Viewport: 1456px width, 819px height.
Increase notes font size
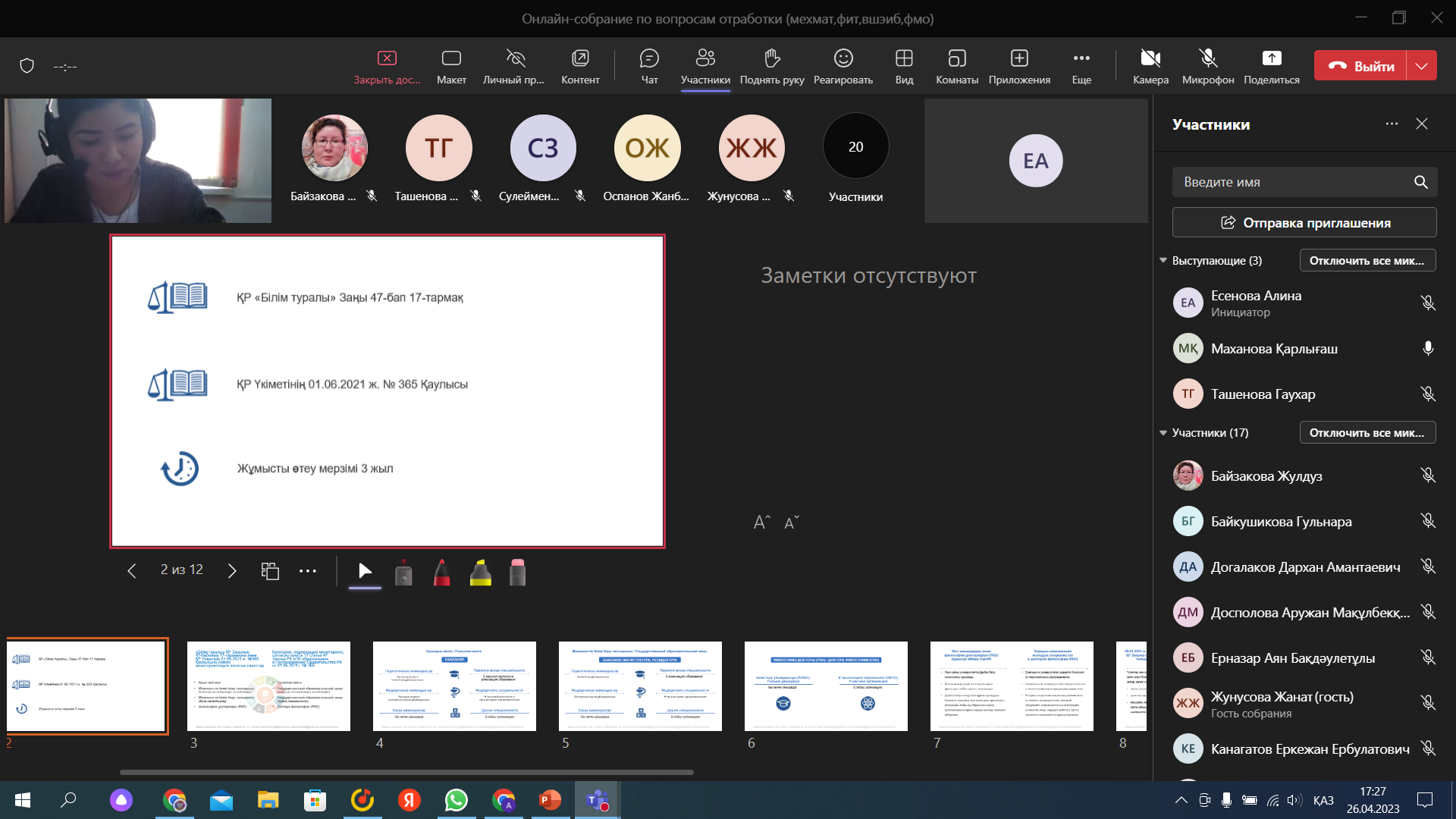point(761,522)
